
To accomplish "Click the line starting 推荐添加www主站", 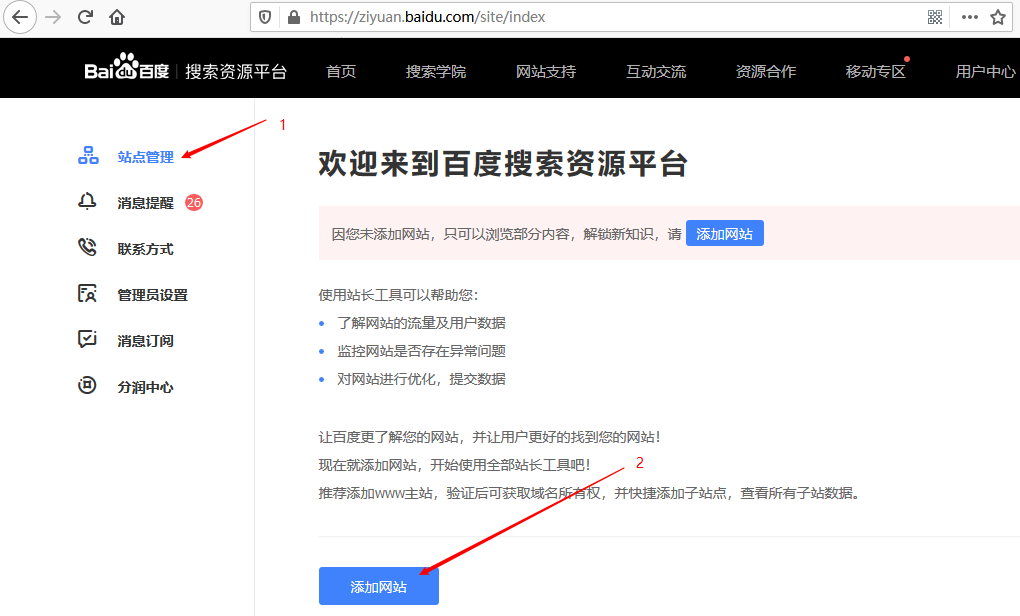I will [591, 493].
